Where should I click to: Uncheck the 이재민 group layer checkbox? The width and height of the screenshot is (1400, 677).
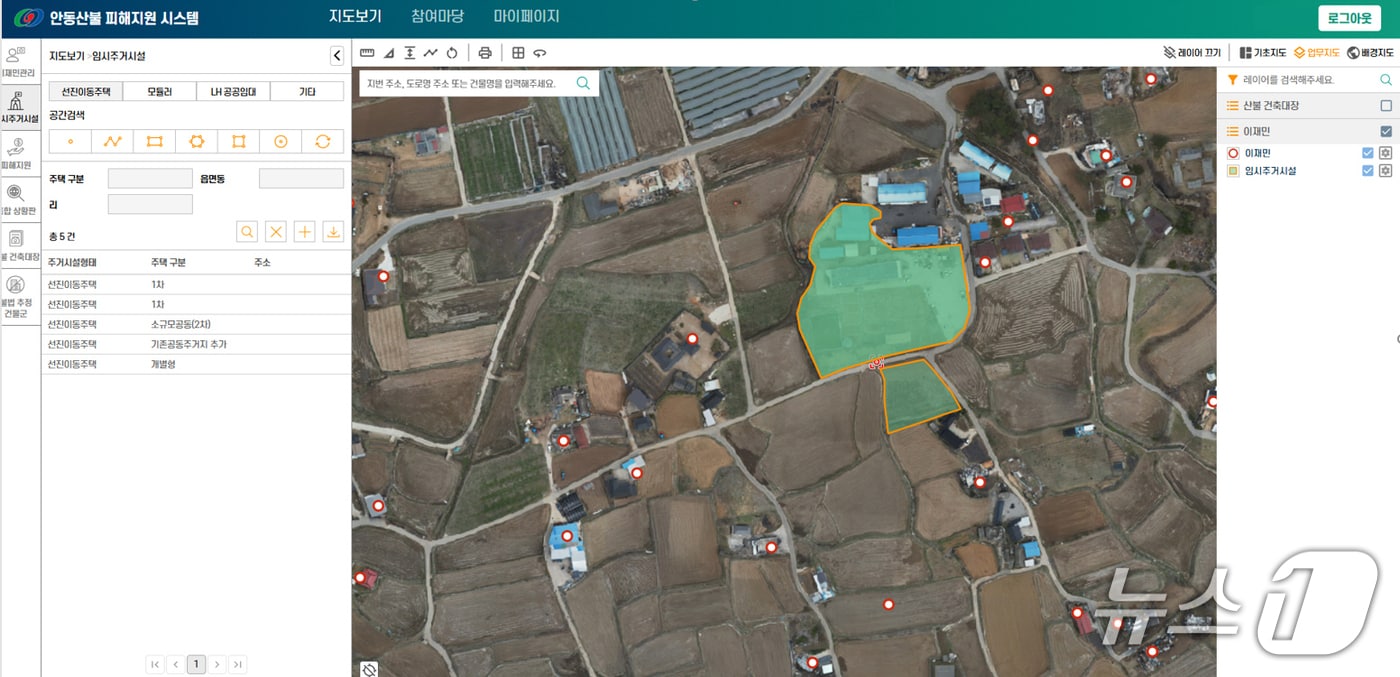pyautogui.click(x=1385, y=132)
